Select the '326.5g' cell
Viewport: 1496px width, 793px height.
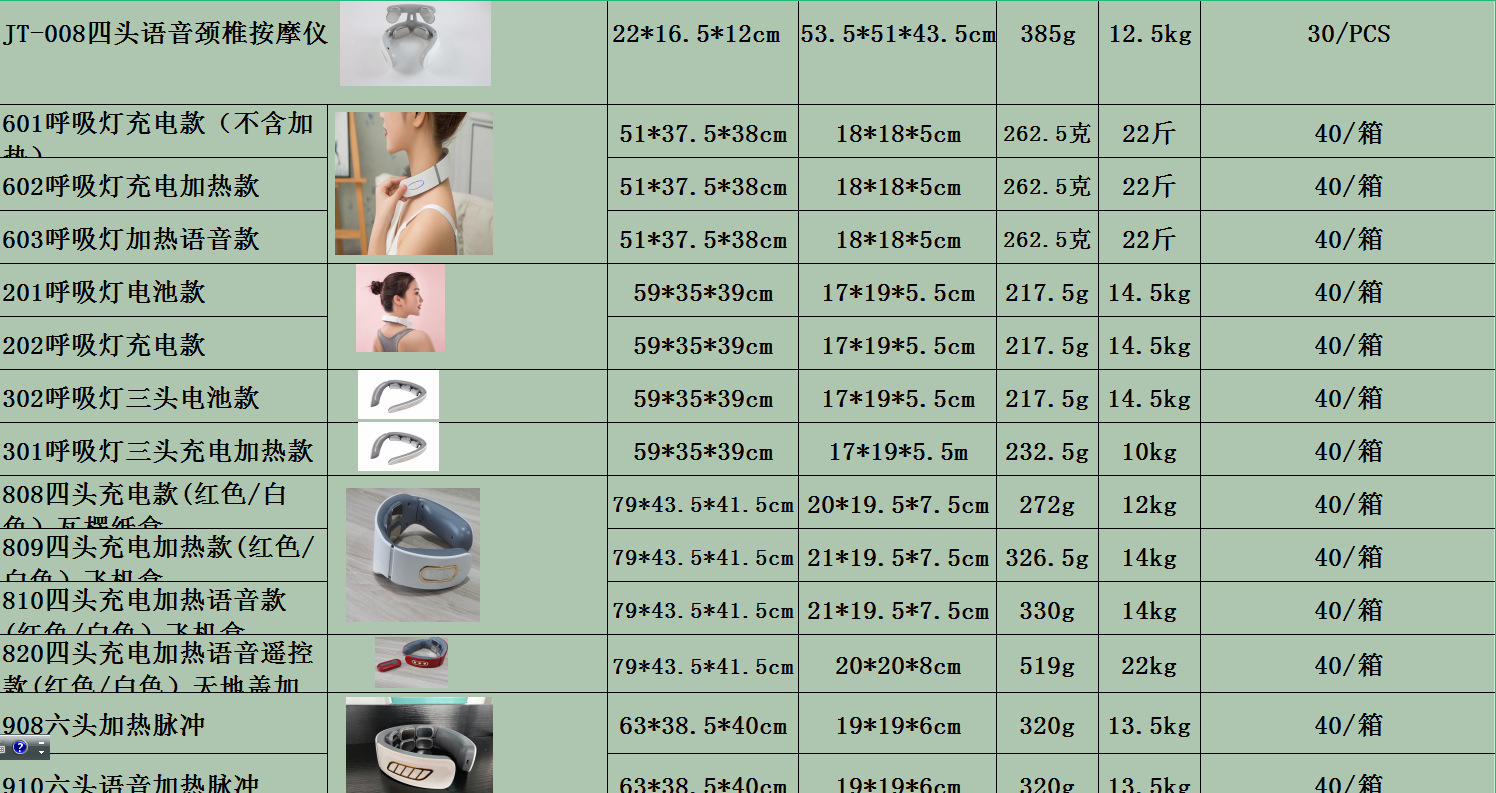click(x=1048, y=555)
